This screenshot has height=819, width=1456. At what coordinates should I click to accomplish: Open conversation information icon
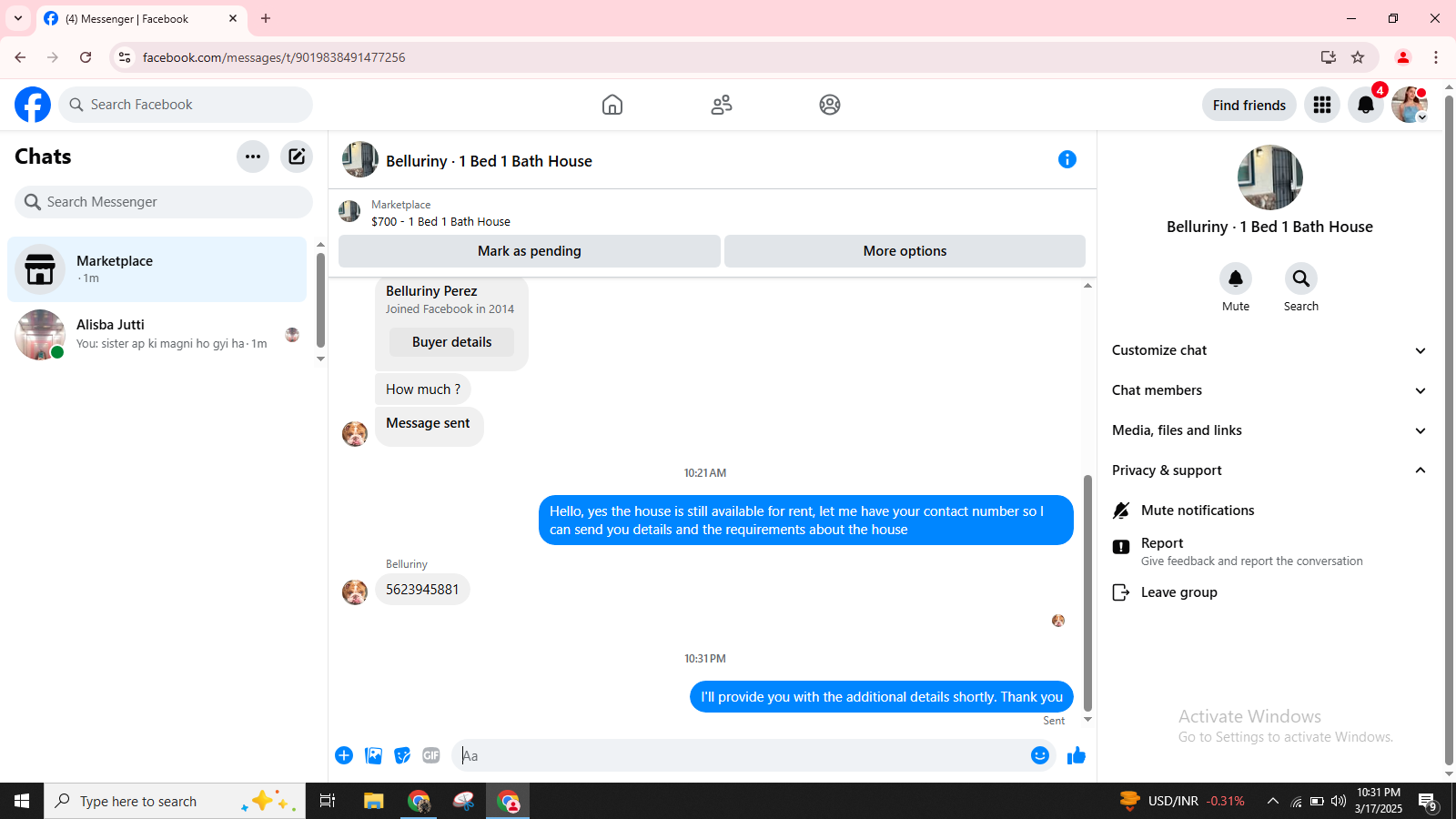click(x=1067, y=159)
